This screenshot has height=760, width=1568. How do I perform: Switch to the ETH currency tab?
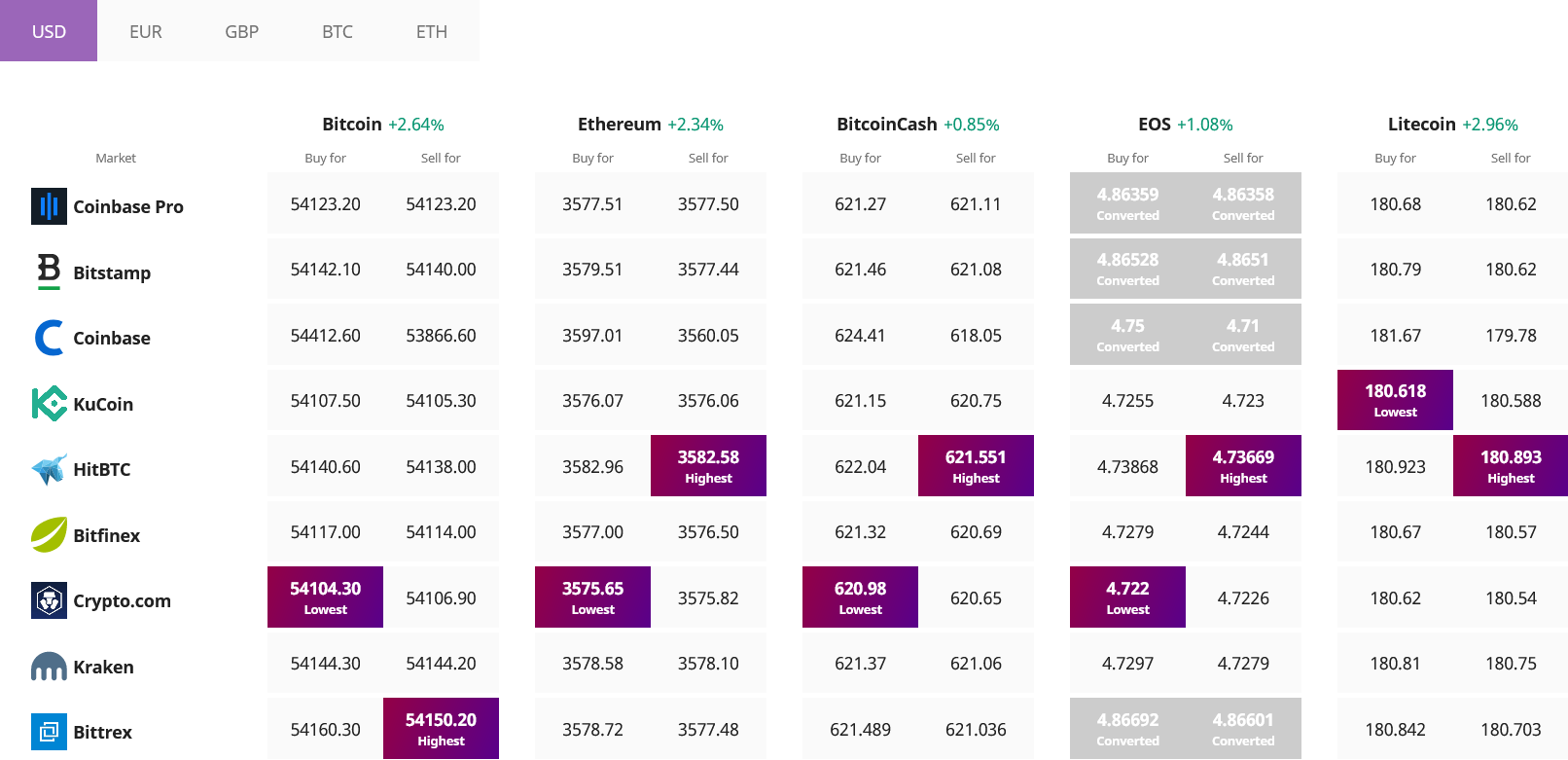click(x=432, y=31)
